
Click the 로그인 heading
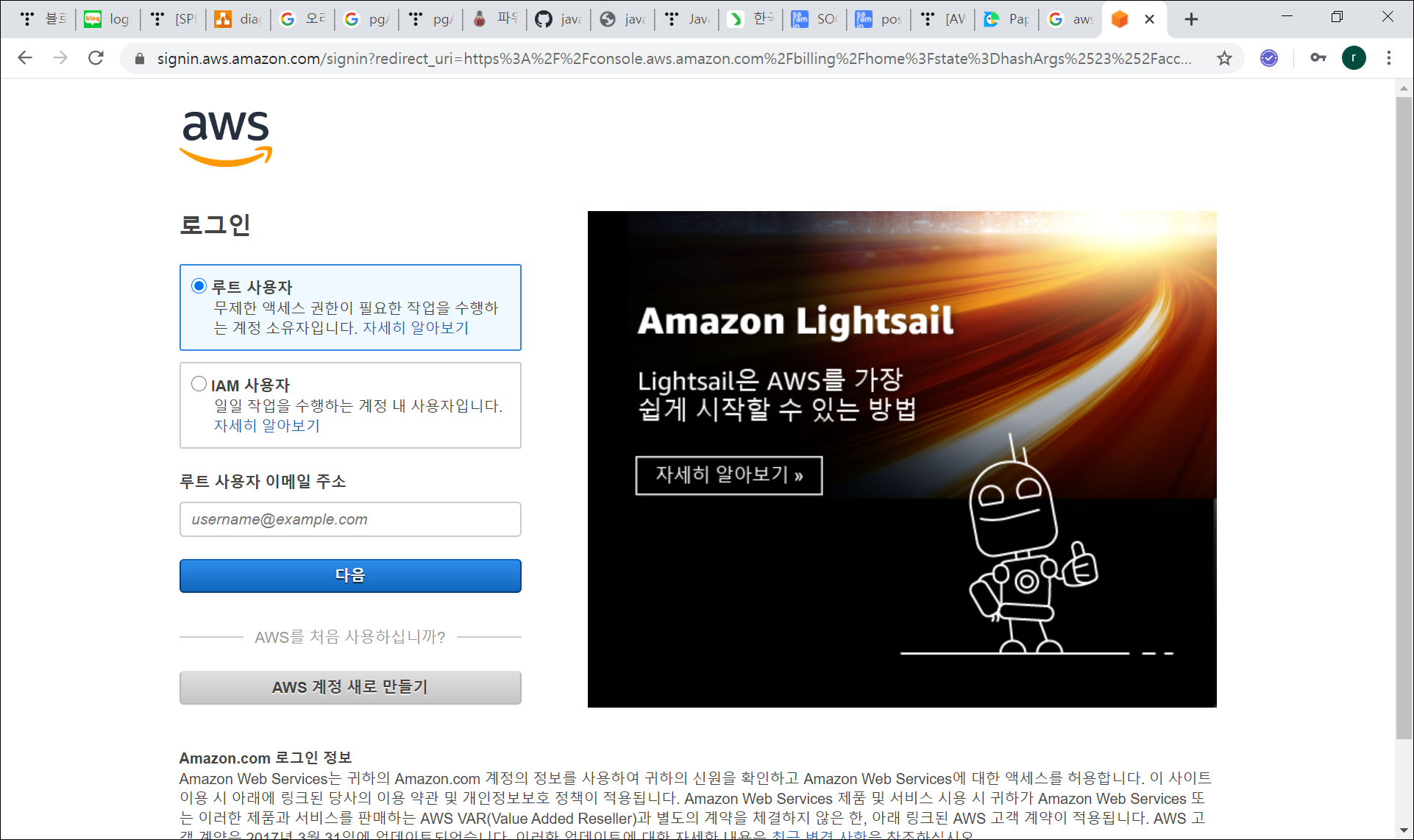216,224
